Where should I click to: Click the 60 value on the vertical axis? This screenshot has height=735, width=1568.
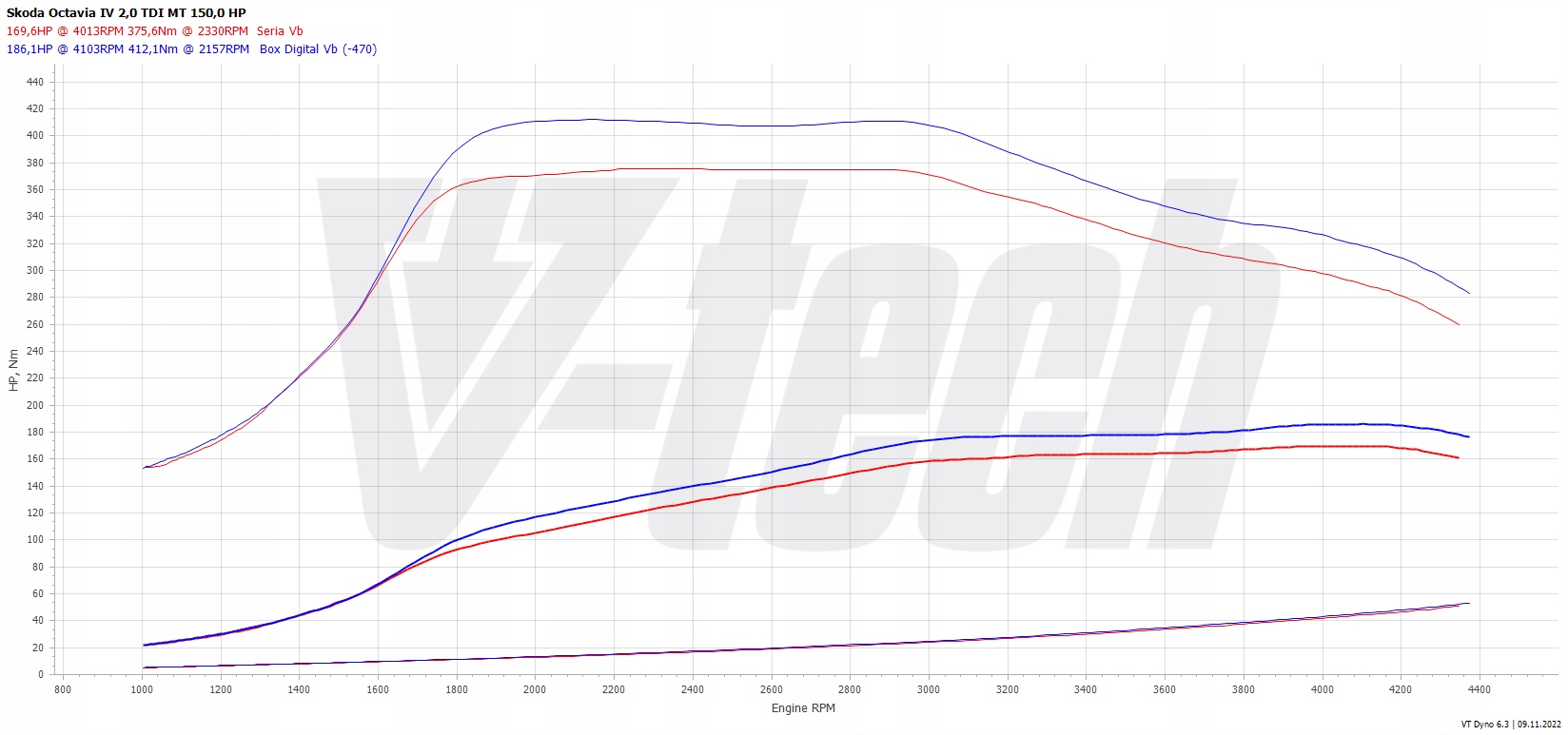point(38,593)
